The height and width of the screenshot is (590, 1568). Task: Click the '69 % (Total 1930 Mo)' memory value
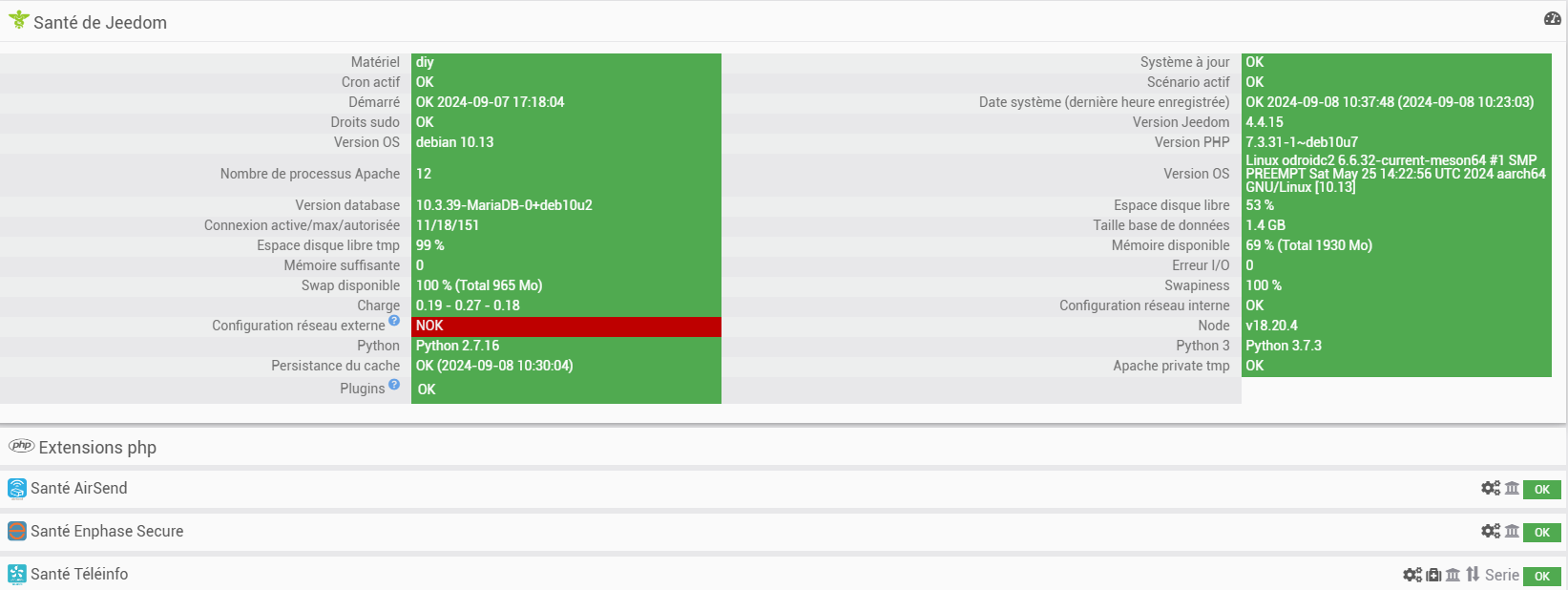[1309, 245]
